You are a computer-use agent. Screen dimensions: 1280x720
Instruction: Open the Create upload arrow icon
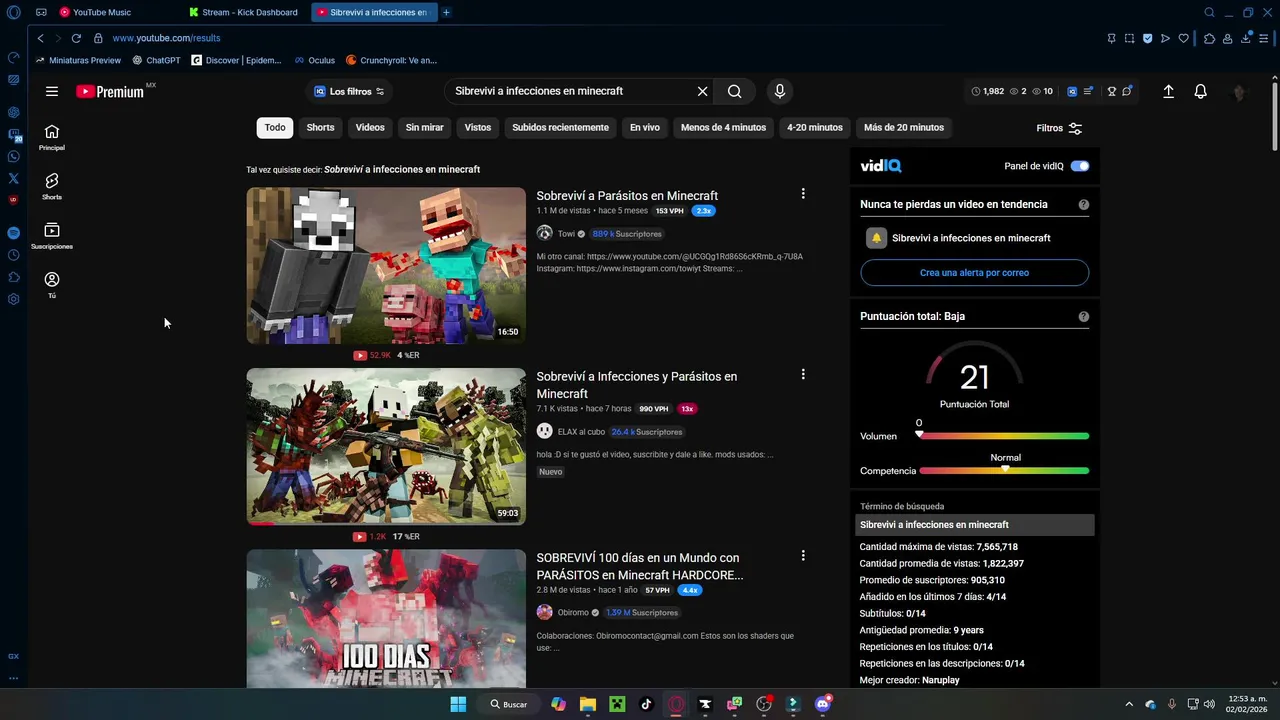pos(1168,91)
